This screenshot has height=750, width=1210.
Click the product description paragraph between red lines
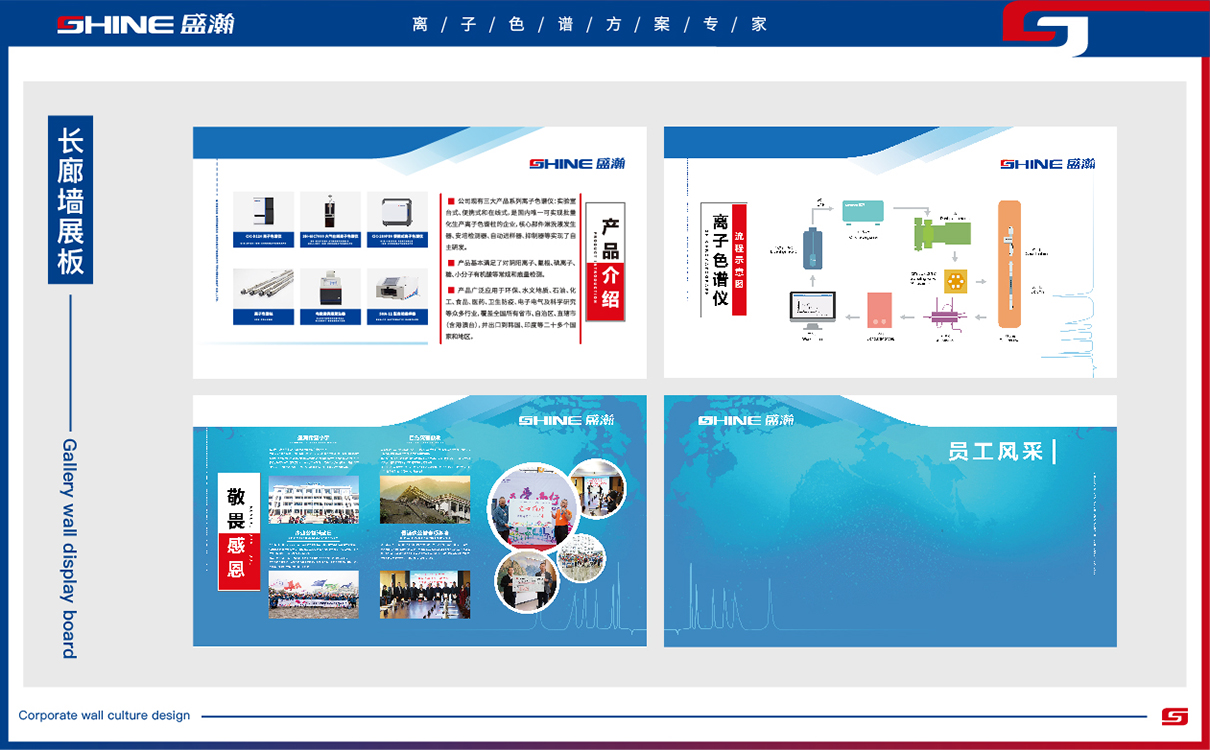click(512, 269)
